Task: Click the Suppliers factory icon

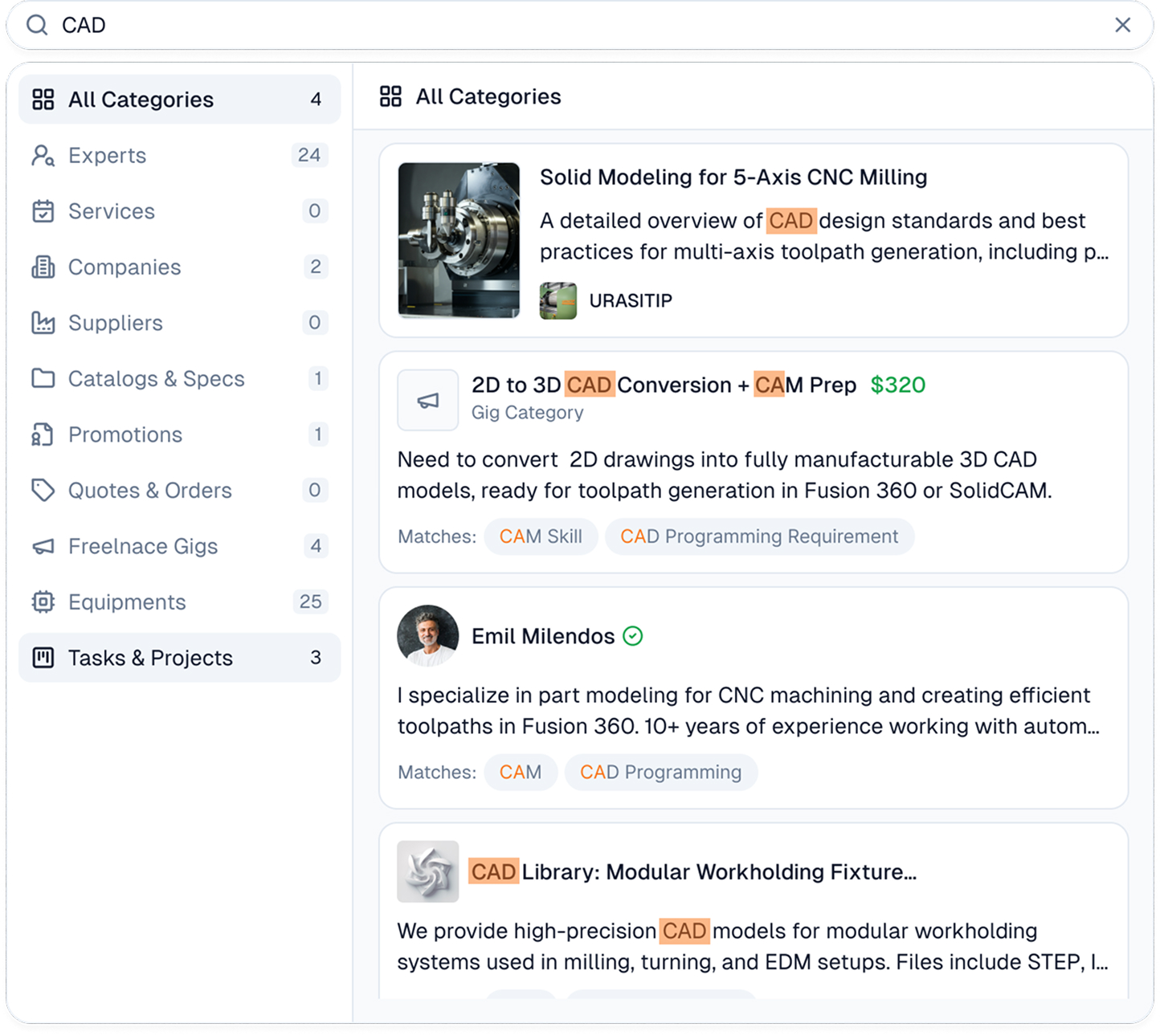Action: 43,323
